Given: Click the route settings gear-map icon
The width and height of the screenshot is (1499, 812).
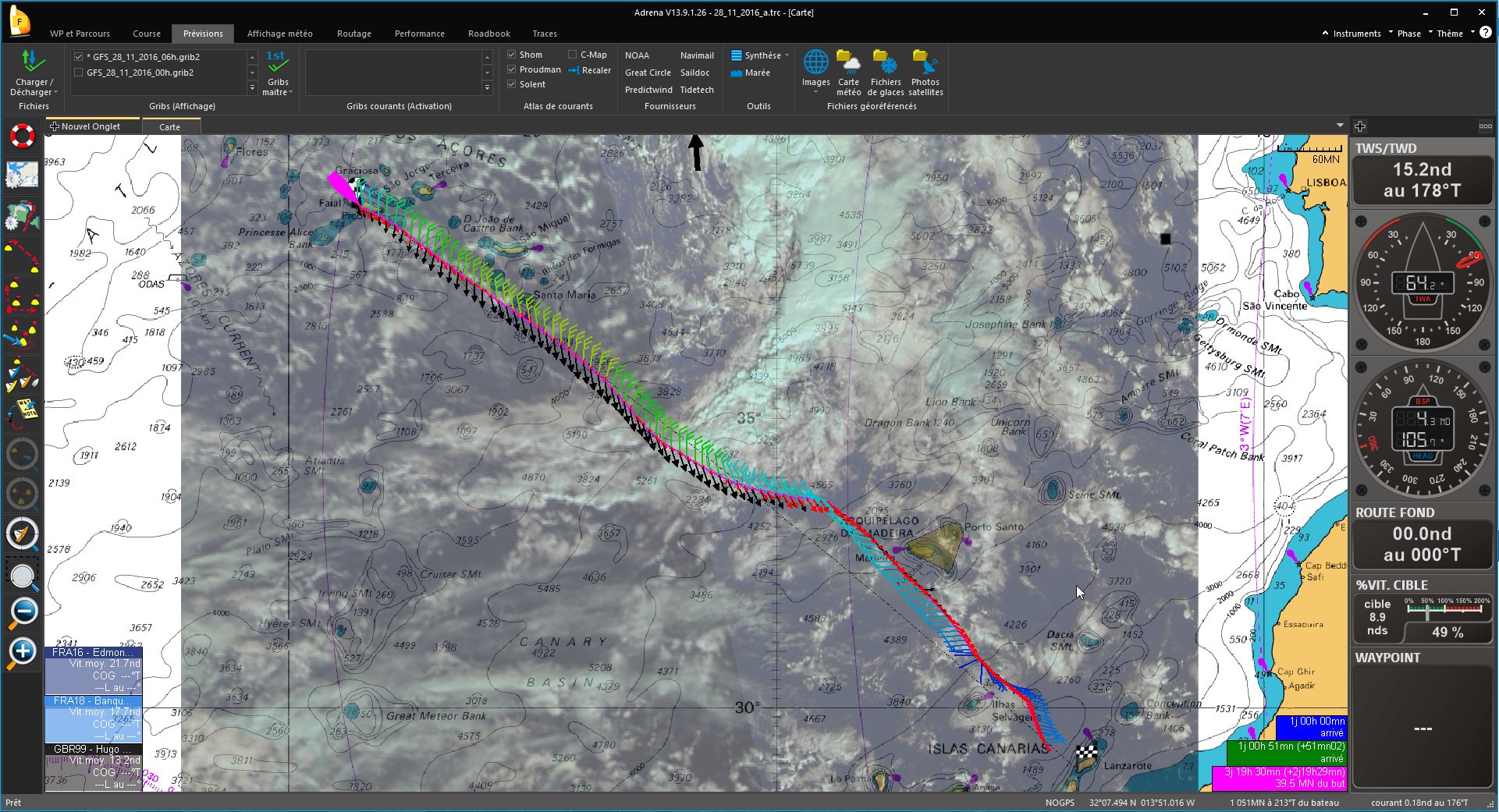Looking at the screenshot, I should [23, 216].
